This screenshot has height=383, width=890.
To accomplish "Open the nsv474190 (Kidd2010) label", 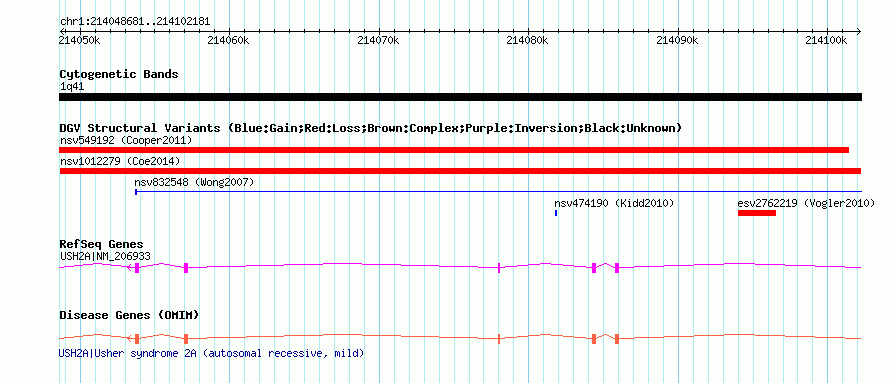I will pos(614,203).
